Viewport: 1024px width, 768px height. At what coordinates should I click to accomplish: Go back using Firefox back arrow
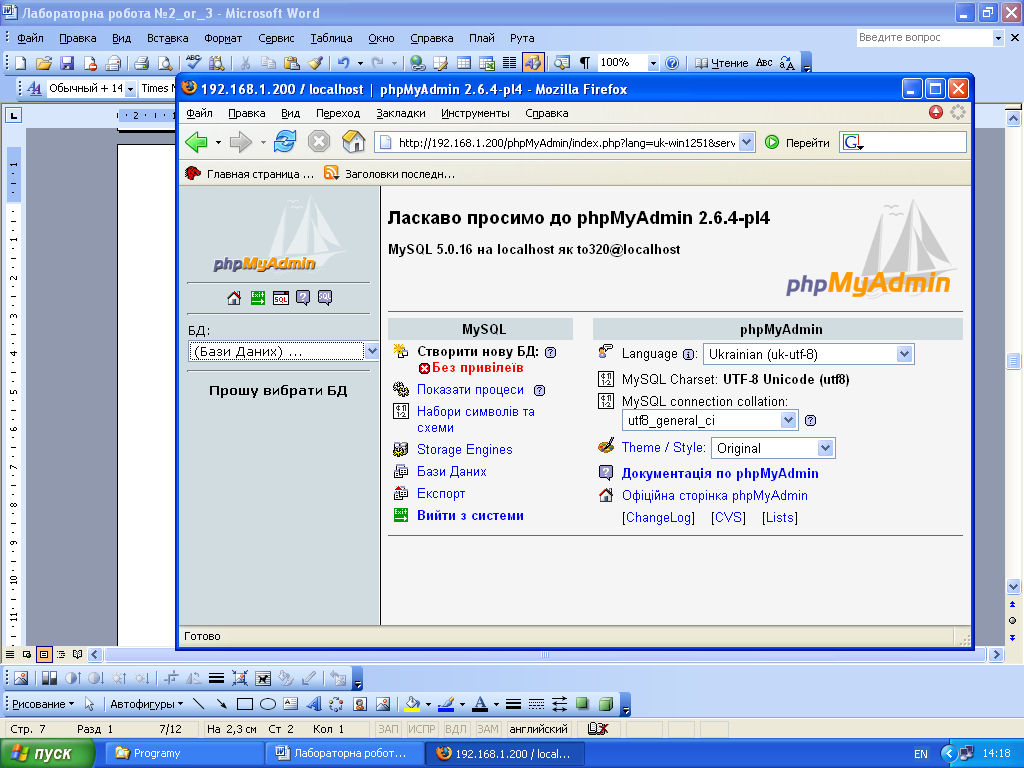tap(196, 142)
